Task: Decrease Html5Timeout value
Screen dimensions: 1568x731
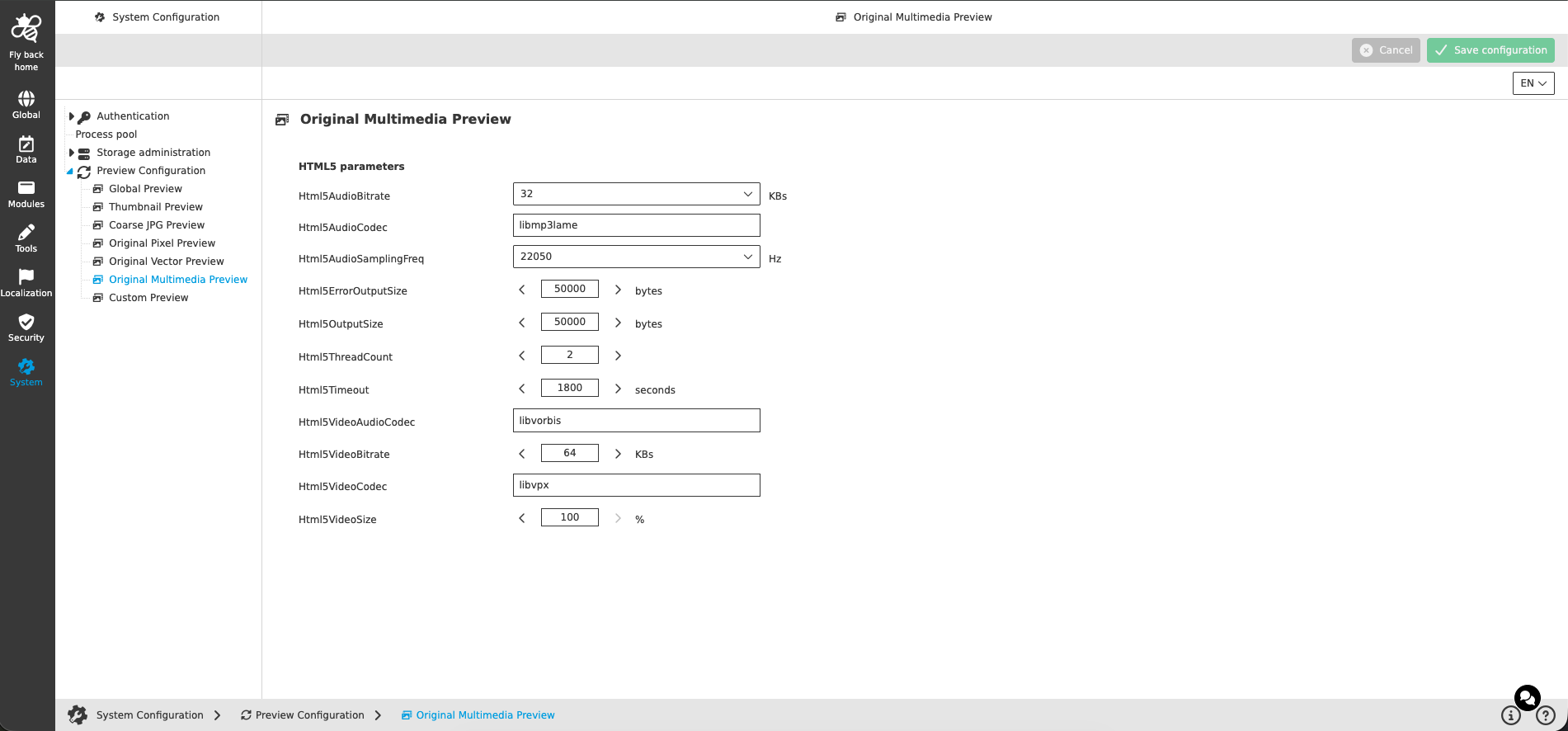Action: click(522, 389)
